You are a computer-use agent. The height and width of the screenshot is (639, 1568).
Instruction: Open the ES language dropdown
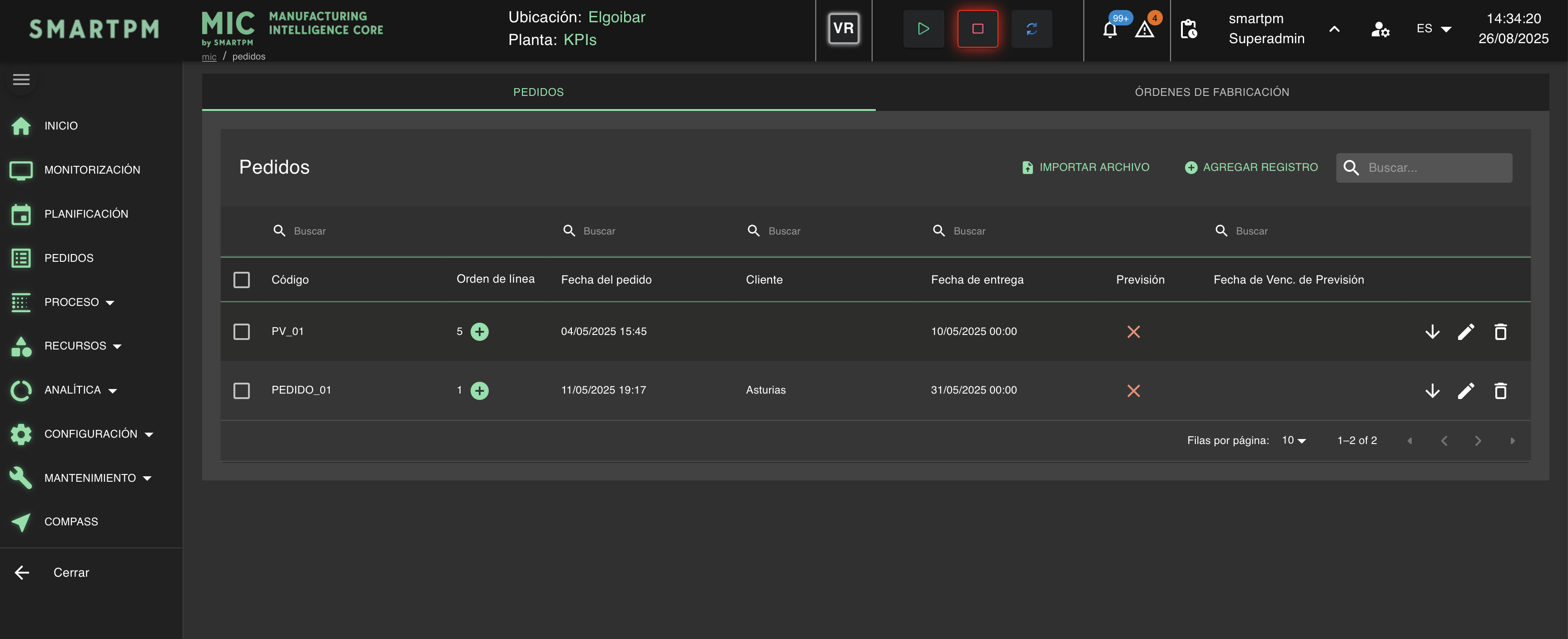[x=1434, y=29]
